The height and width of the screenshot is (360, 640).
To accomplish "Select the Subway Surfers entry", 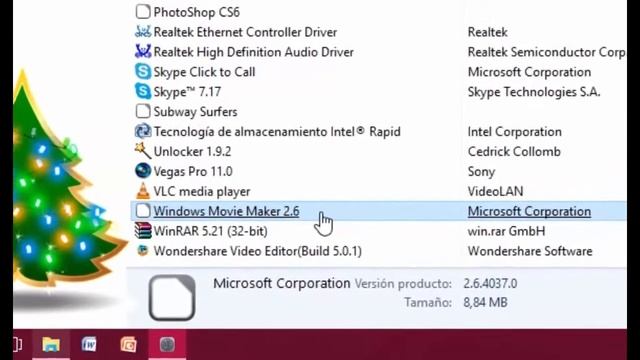I will pos(196,111).
